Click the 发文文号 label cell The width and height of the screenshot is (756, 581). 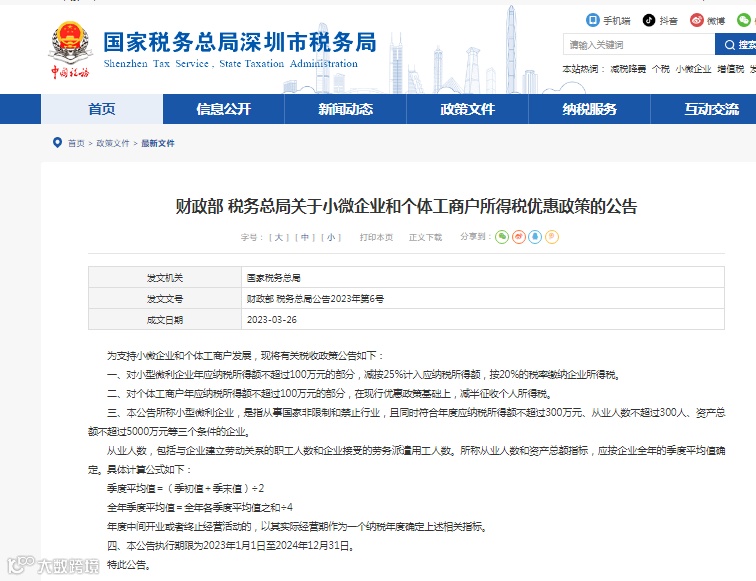pyautogui.click(x=165, y=299)
